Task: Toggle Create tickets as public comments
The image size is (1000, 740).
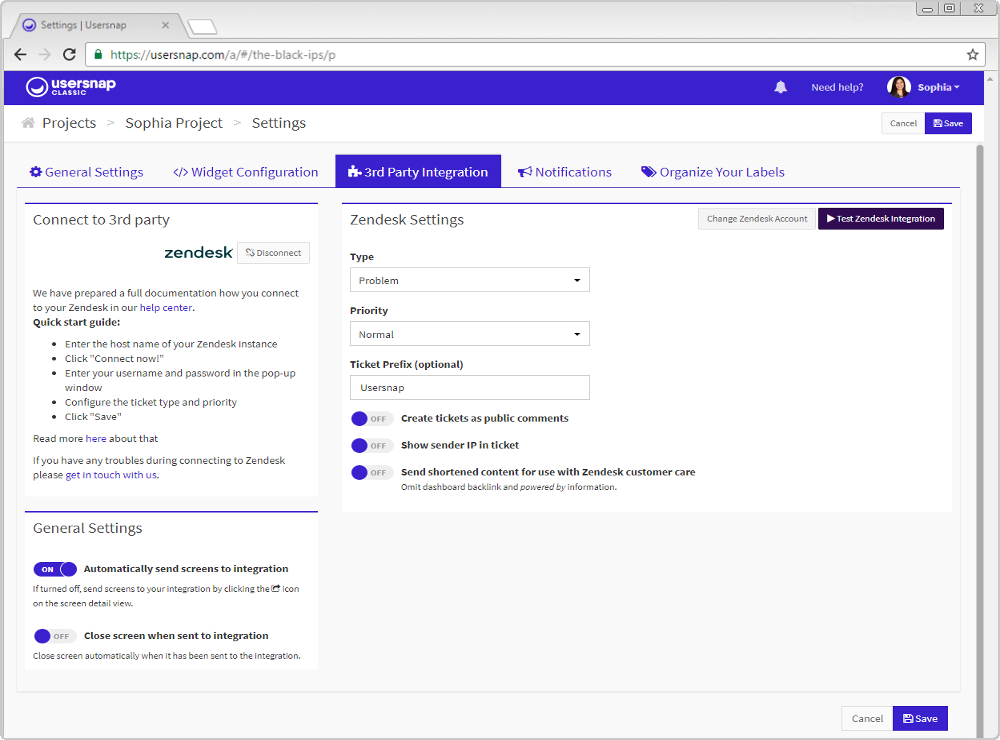Action: (x=372, y=418)
